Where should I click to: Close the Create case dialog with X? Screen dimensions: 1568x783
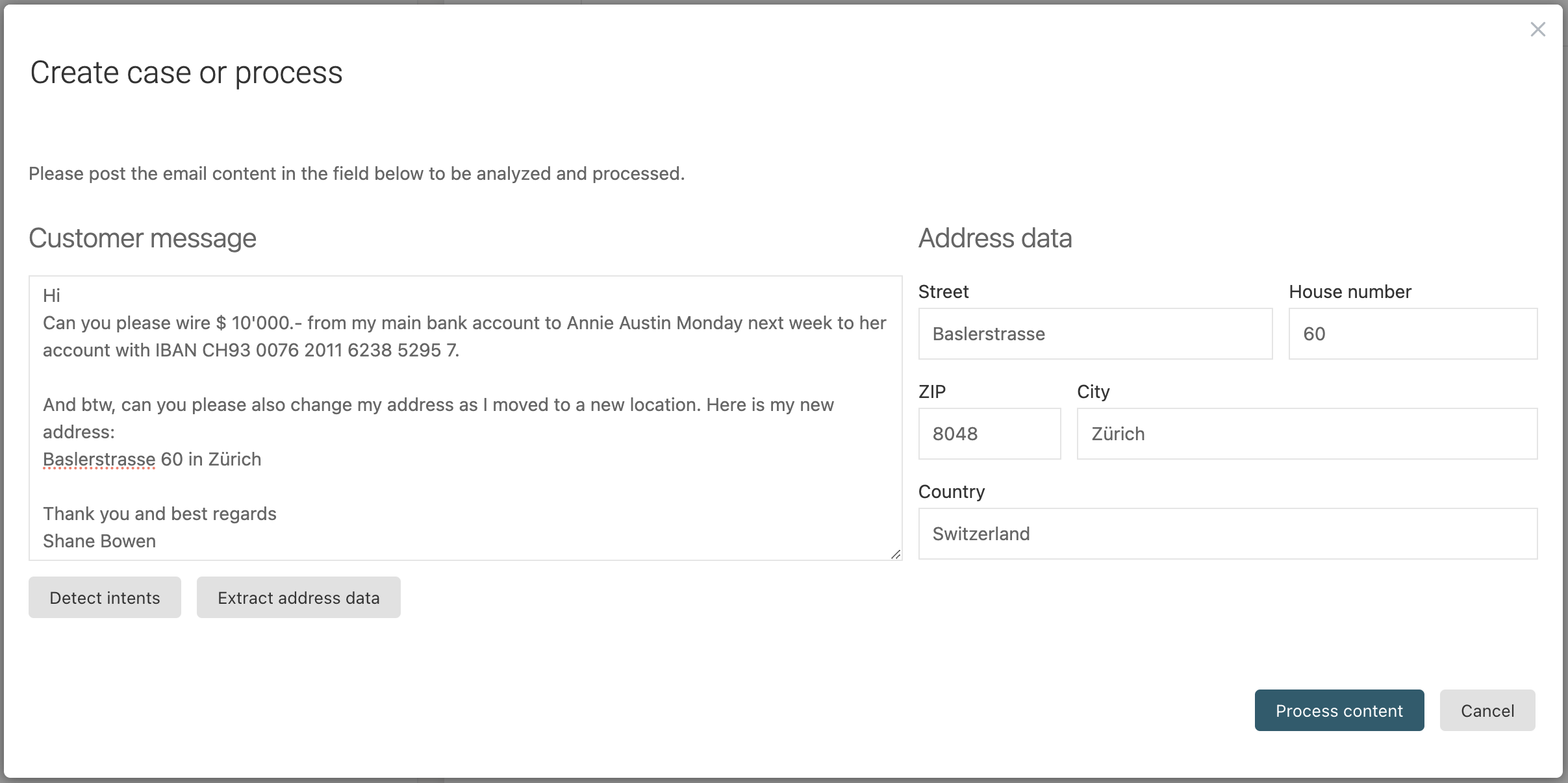1537,29
